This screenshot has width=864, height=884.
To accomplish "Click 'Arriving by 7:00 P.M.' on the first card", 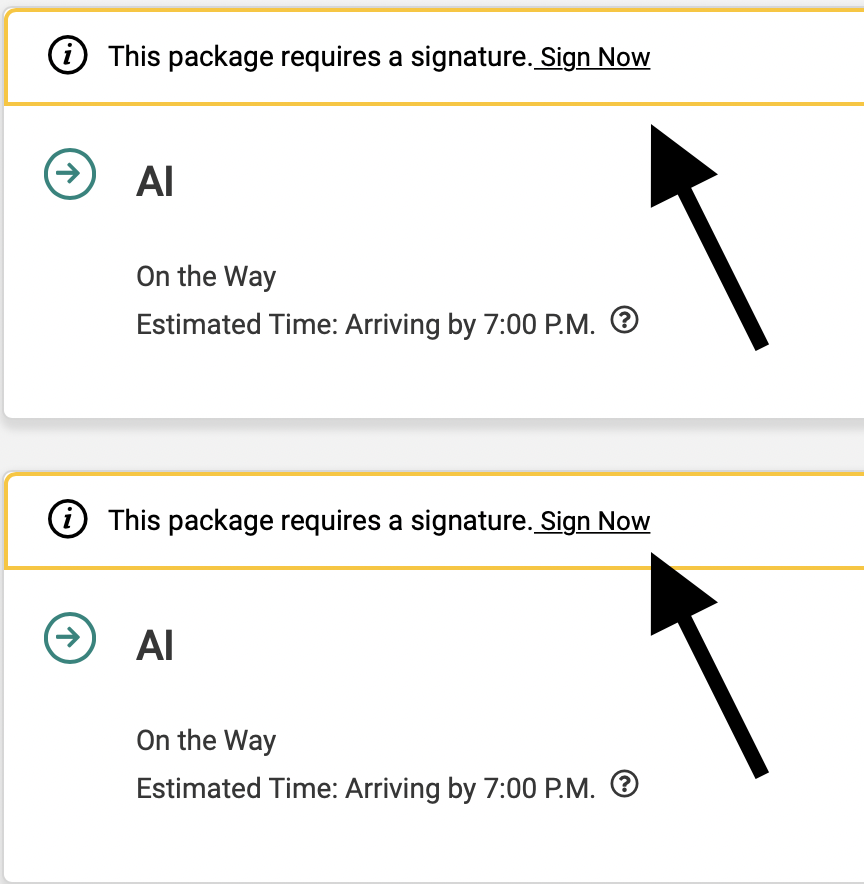I will click(470, 325).
